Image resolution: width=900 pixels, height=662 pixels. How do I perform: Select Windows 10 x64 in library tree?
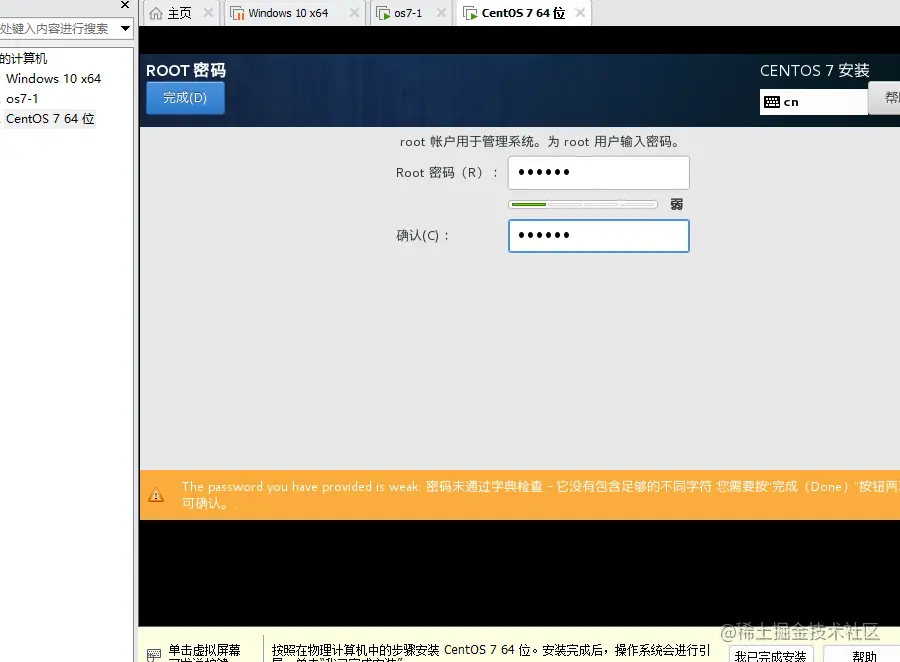[x=53, y=79]
